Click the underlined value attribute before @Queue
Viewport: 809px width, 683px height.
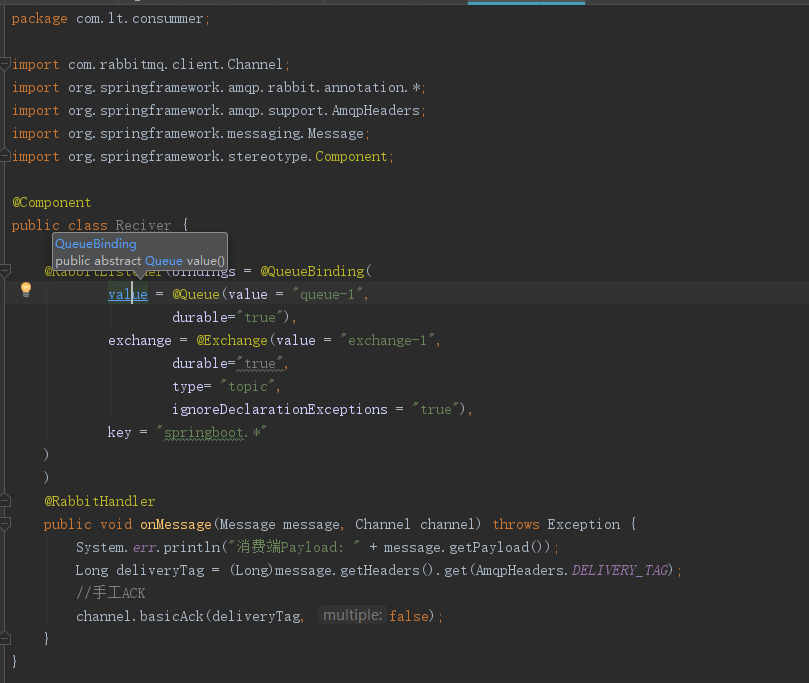click(127, 294)
